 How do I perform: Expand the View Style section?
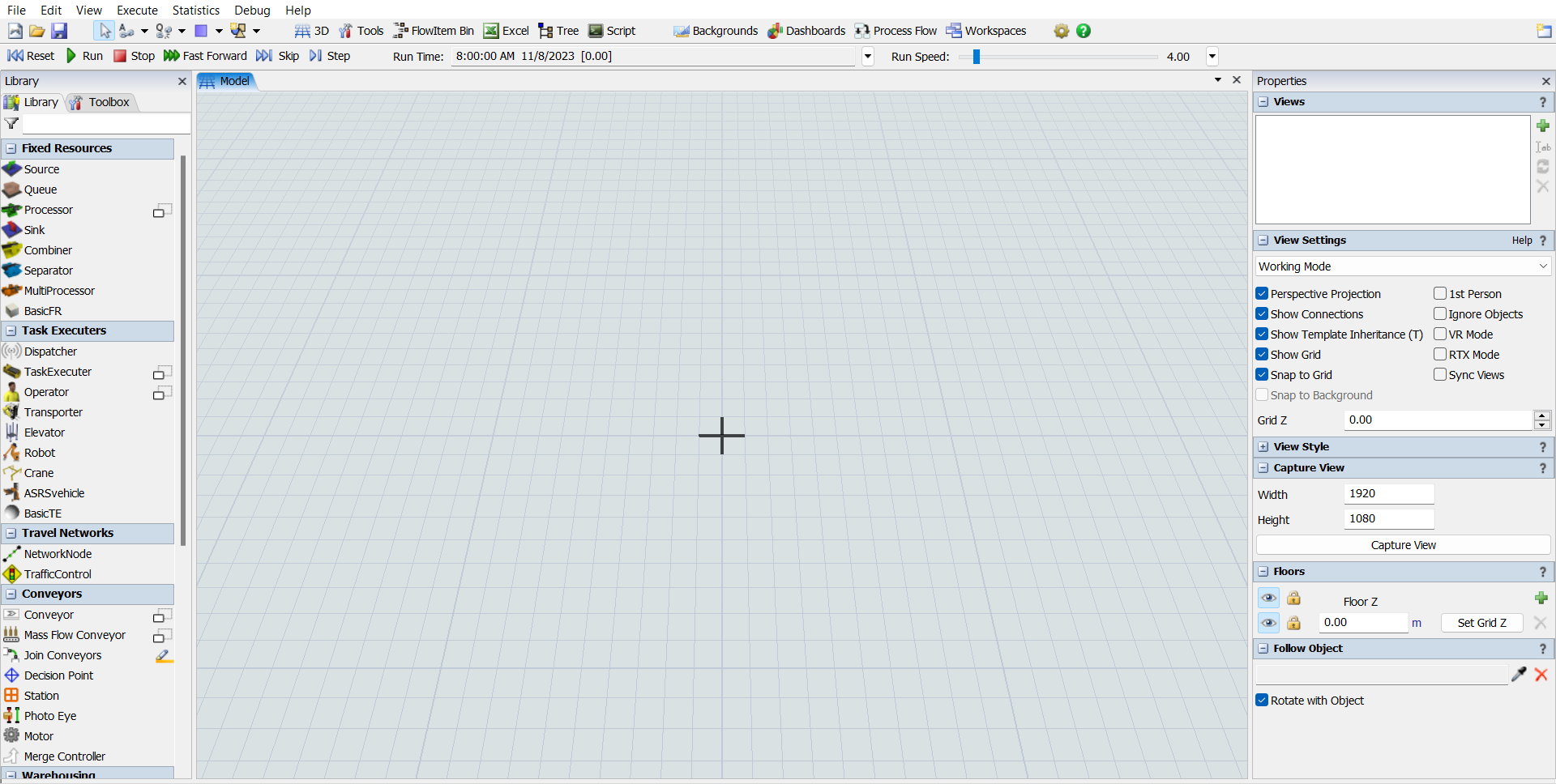tap(1263, 447)
